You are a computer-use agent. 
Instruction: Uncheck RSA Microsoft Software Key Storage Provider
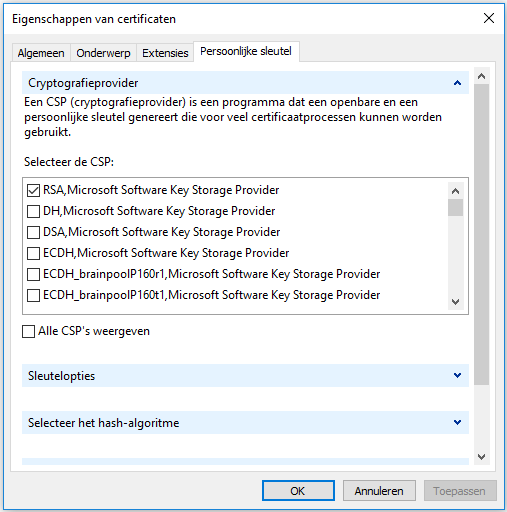tap(33, 190)
